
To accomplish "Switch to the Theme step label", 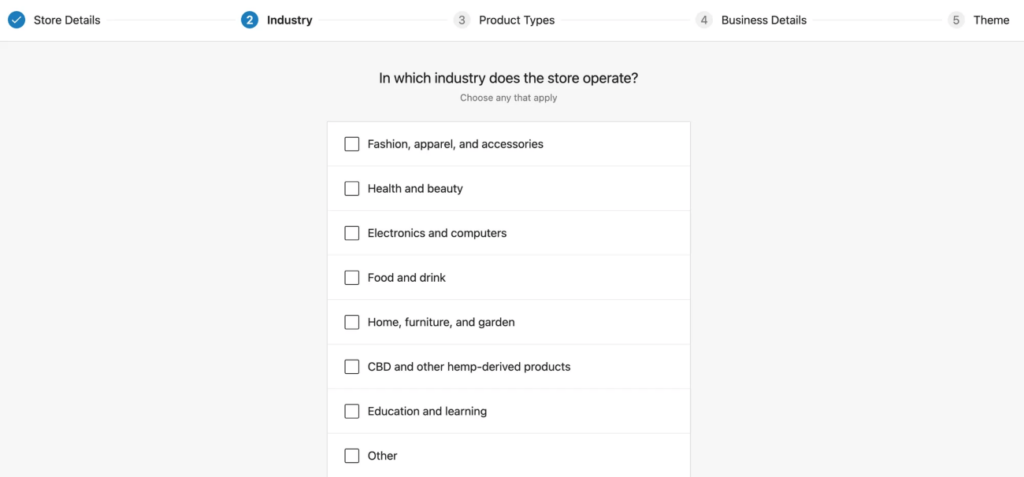I will pos(991,20).
